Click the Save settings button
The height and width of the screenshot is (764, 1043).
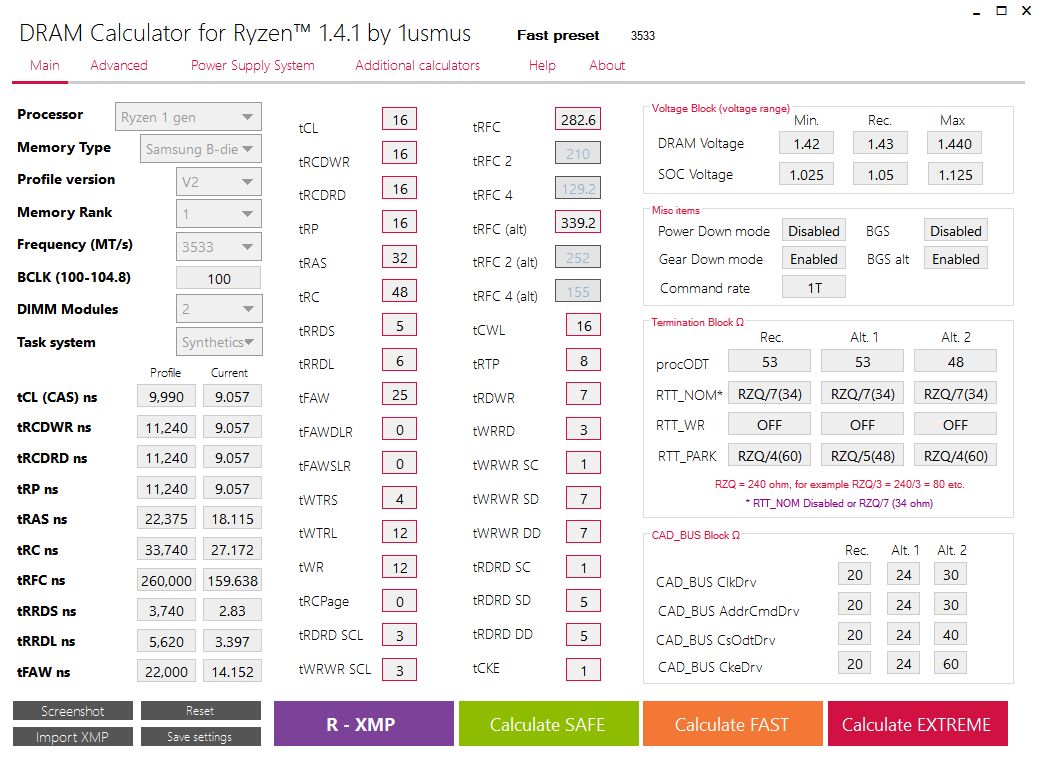(200, 737)
